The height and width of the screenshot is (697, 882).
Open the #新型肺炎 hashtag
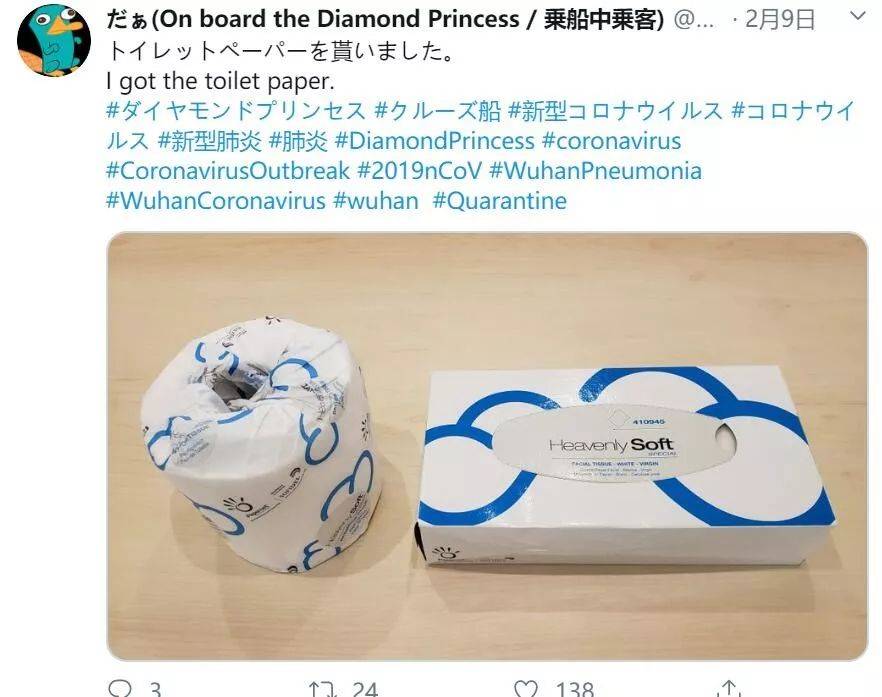click(x=210, y=141)
